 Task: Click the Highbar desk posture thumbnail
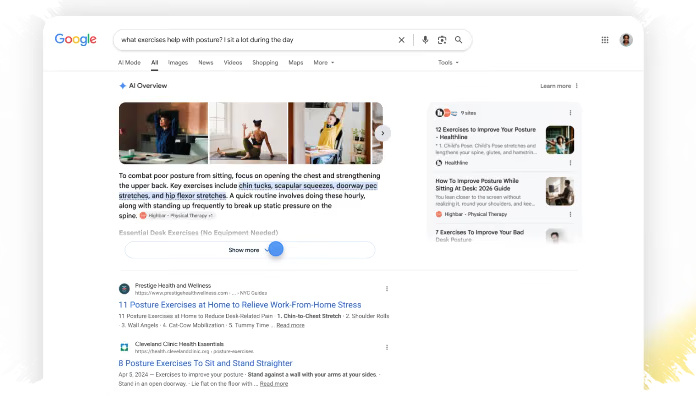tap(560, 191)
